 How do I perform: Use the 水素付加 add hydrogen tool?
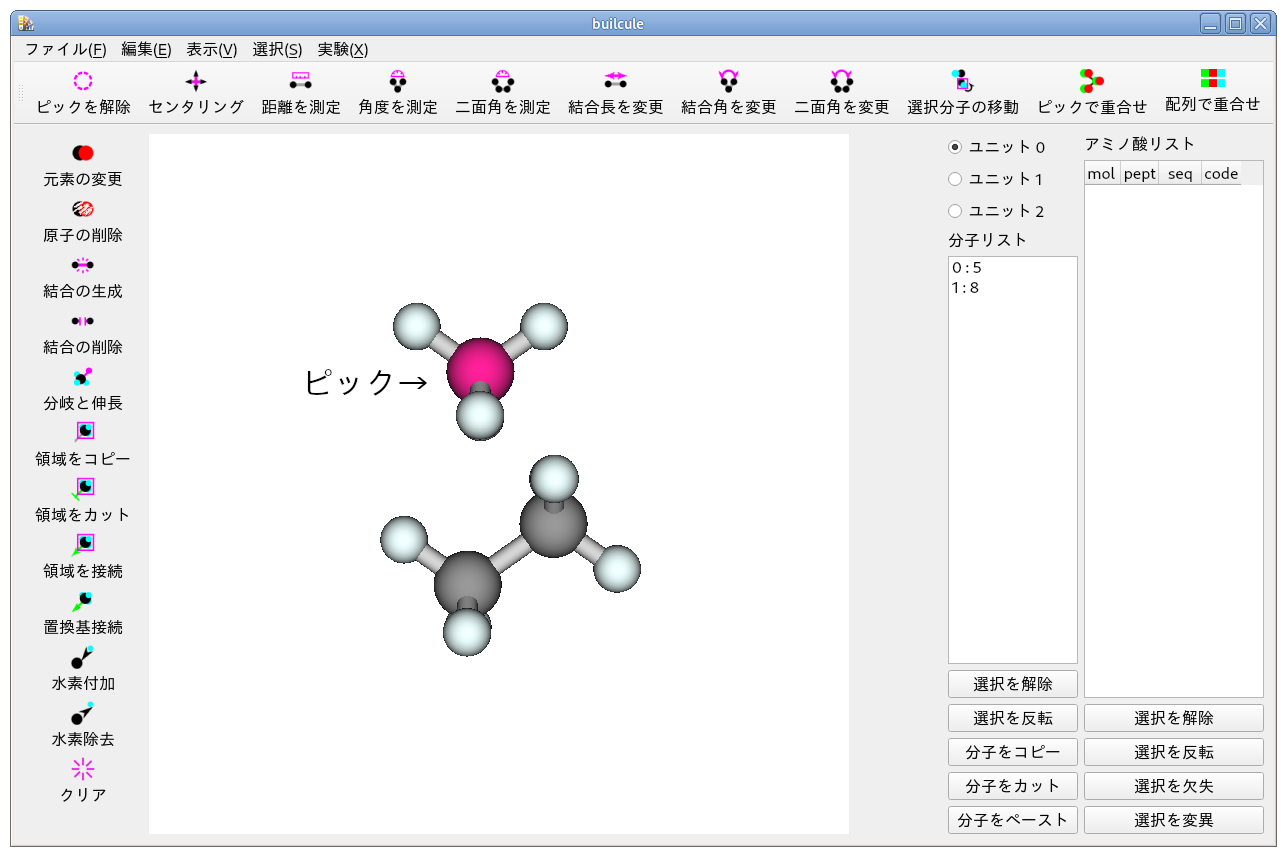[x=83, y=657]
